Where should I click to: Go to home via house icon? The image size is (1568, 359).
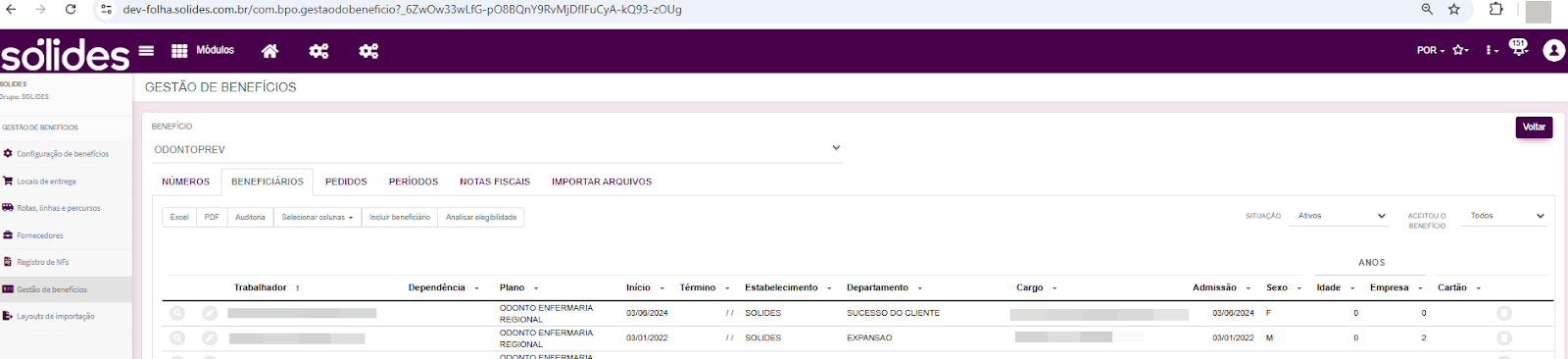[x=269, y=51]
